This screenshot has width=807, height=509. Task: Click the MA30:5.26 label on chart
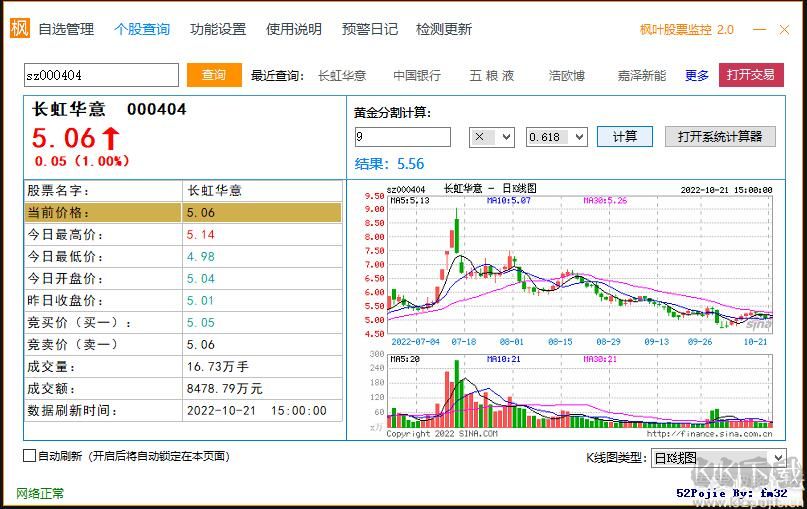click(x=605, y=201)
